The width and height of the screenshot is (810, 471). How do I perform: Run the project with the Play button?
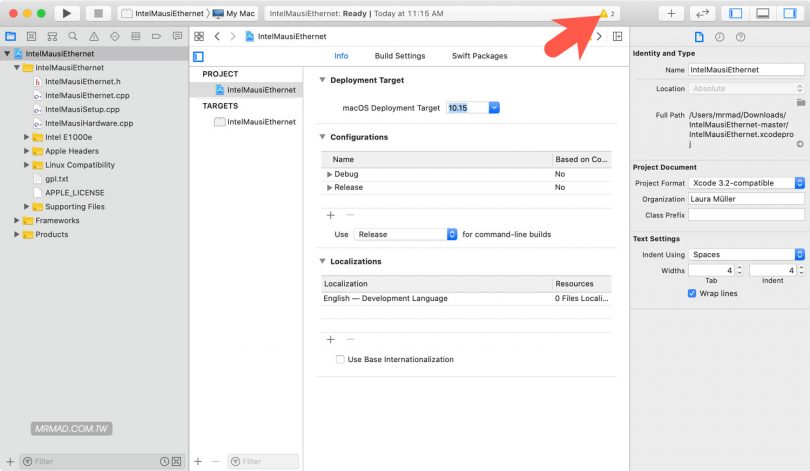point(67,13)
